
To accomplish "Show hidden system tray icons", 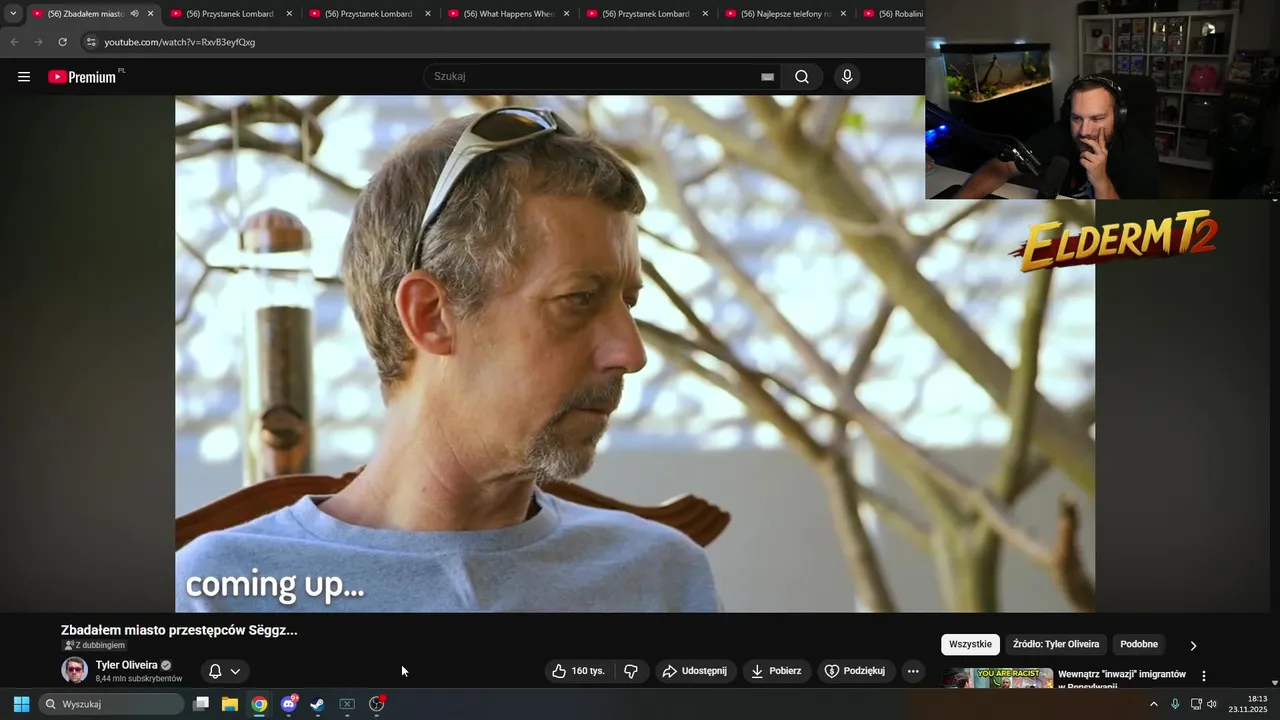I will [x=1154, y=704].
